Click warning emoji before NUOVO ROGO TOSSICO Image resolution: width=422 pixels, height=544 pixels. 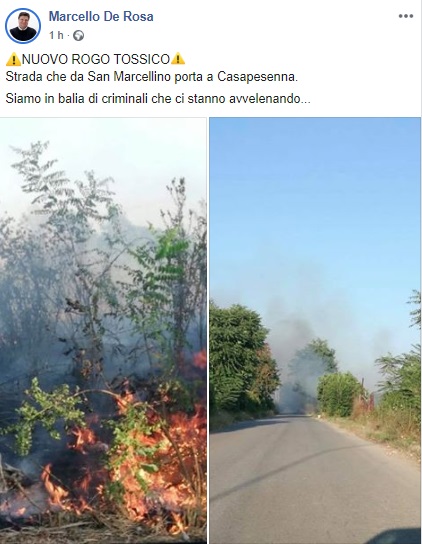tap(14, 59)
